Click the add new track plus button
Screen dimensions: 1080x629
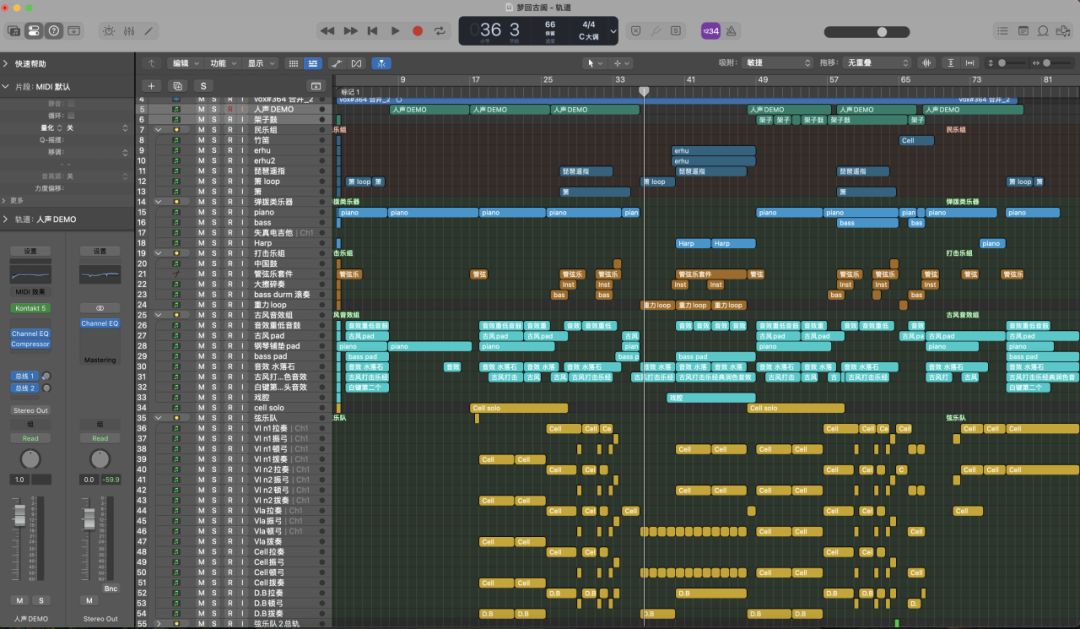(152, 86)
